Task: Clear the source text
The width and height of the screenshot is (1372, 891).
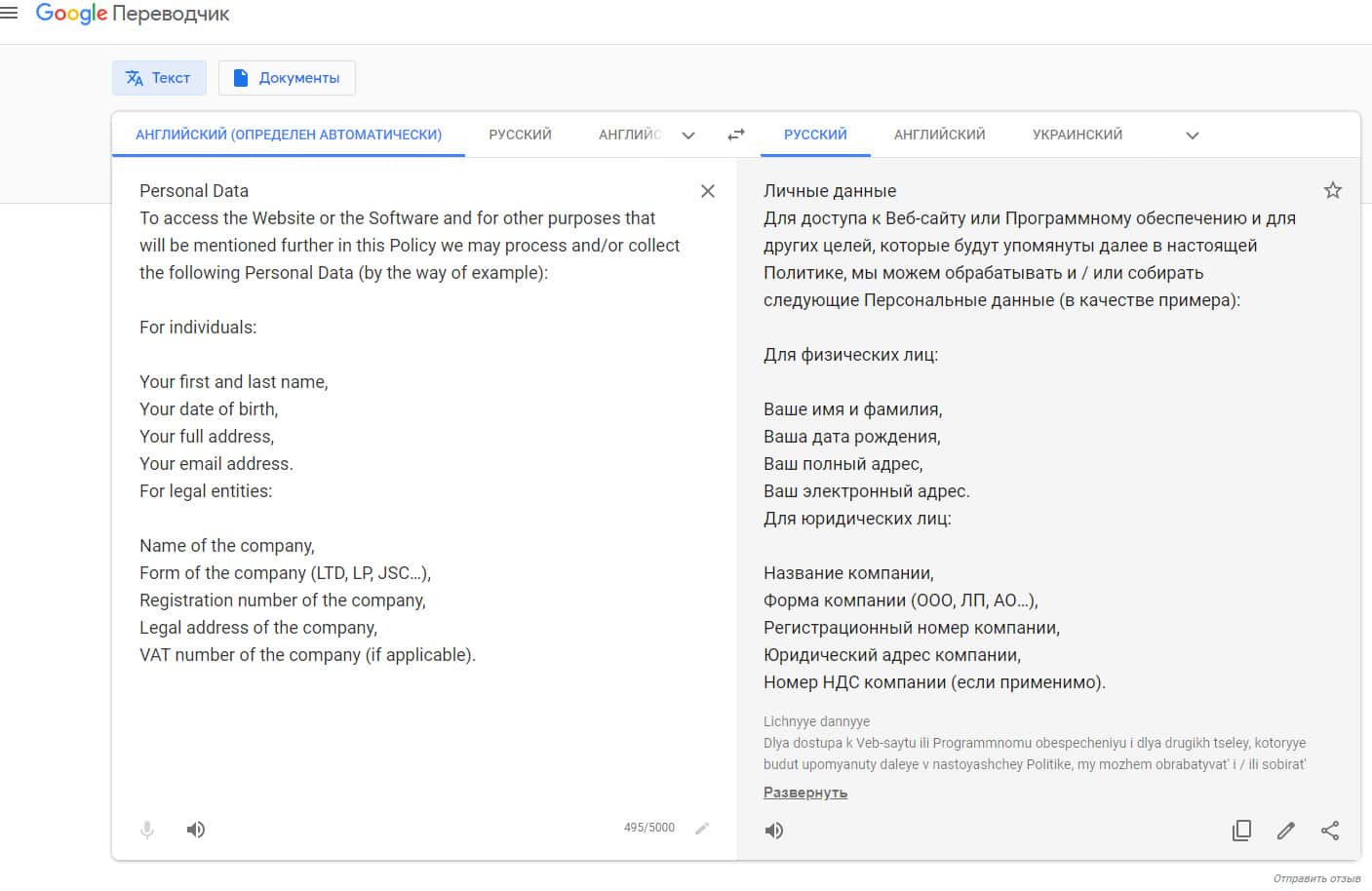Action: (x=708, y=191)
